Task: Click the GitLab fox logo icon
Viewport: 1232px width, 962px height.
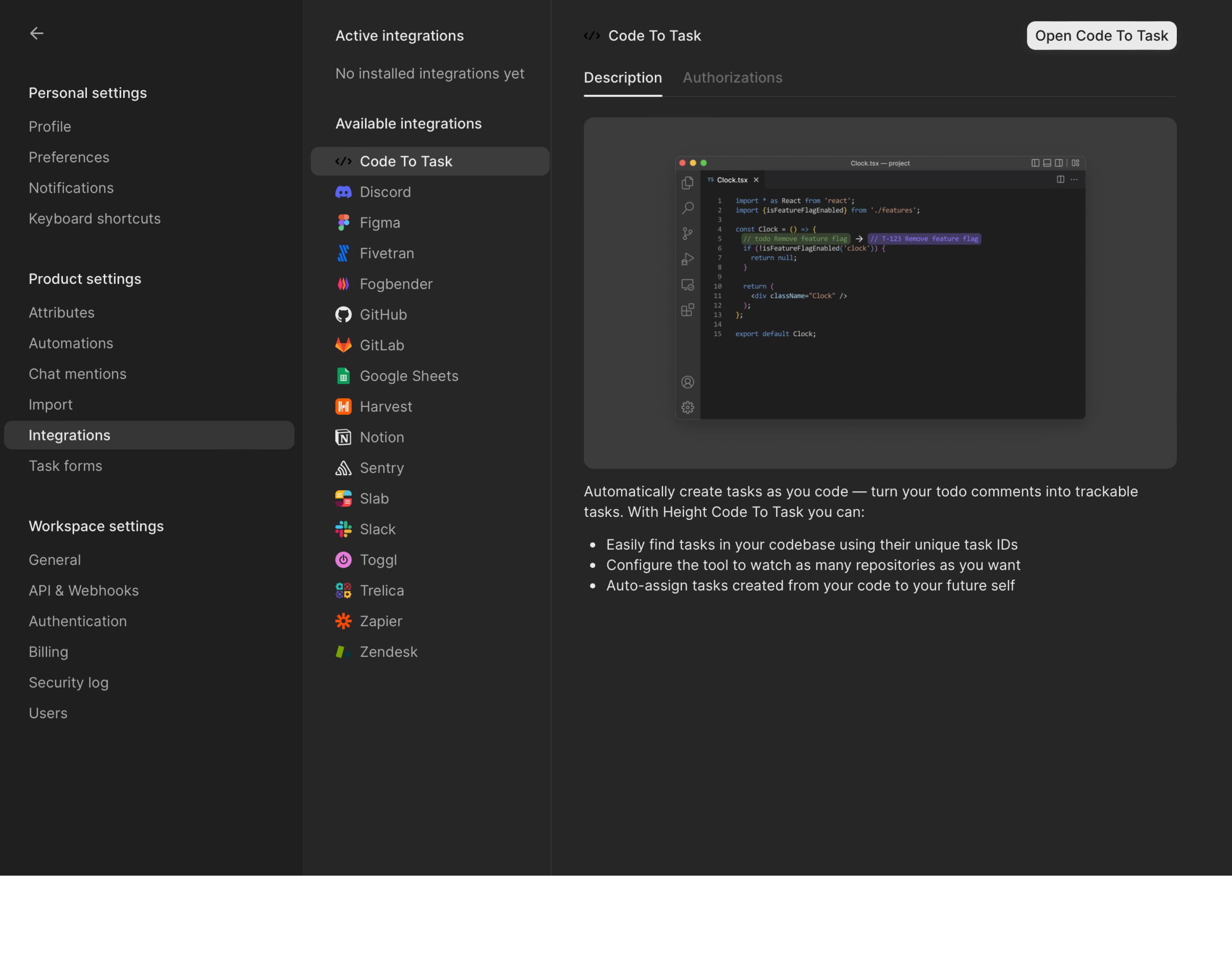Action: coord(343,345)
